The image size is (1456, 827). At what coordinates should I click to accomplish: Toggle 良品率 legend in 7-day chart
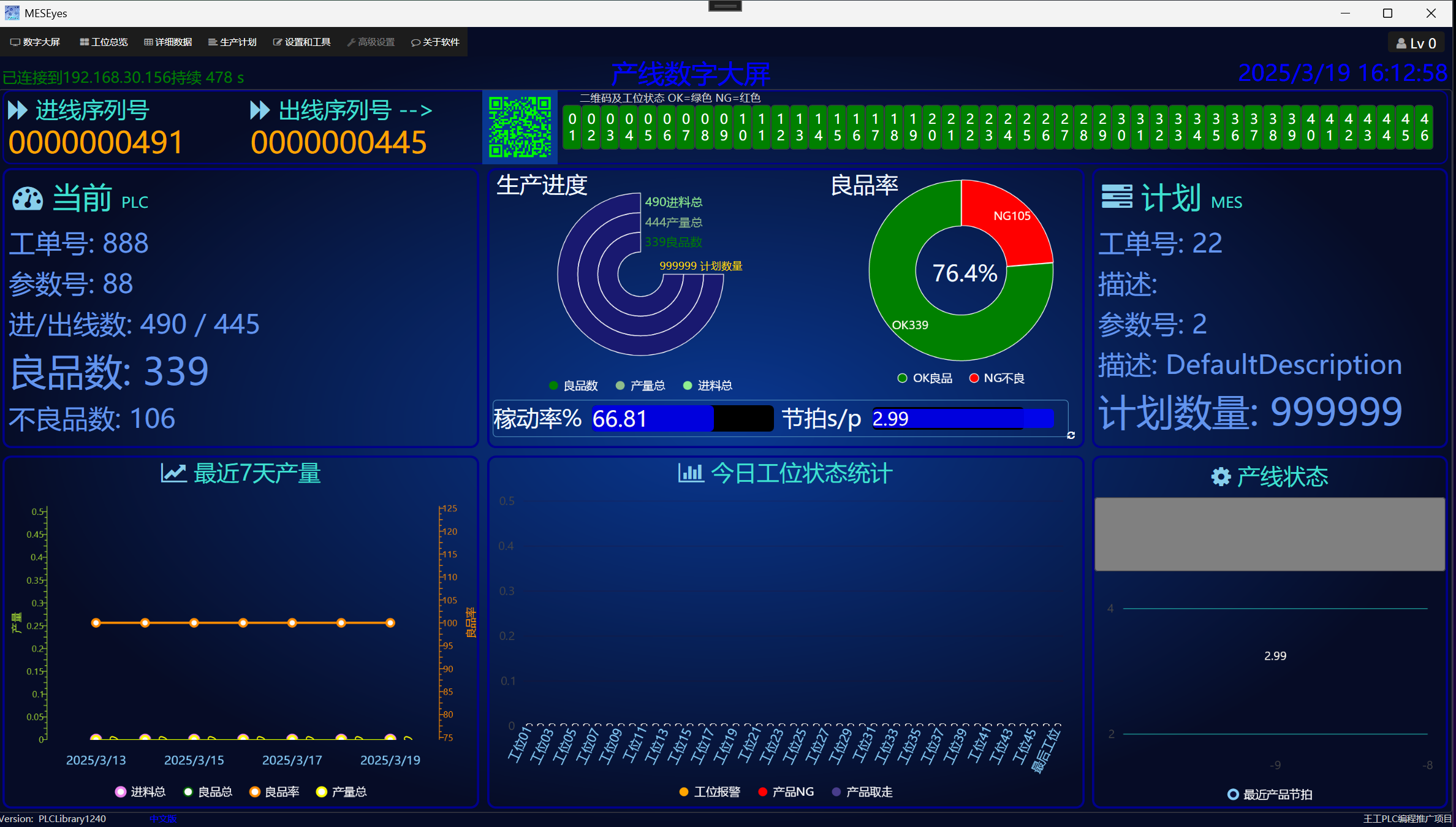275,792
